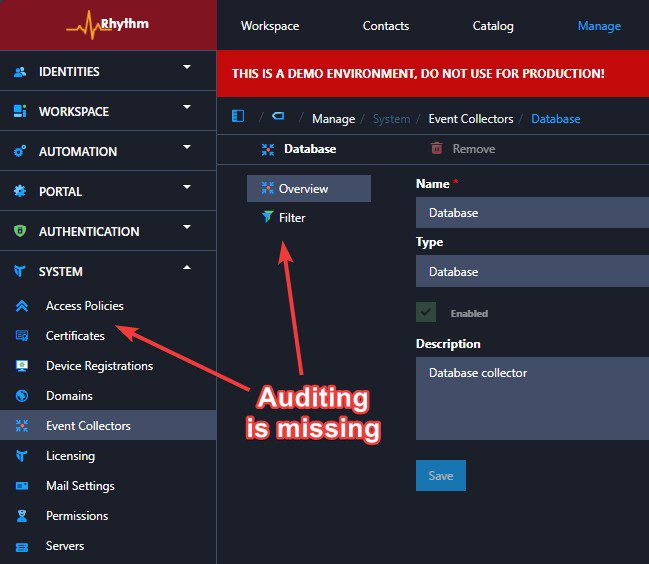The height and width of the screenshot is (564, 649).
Task: Follow the Event Collectors breadcrumb link
Action: [x=470, y=119]
